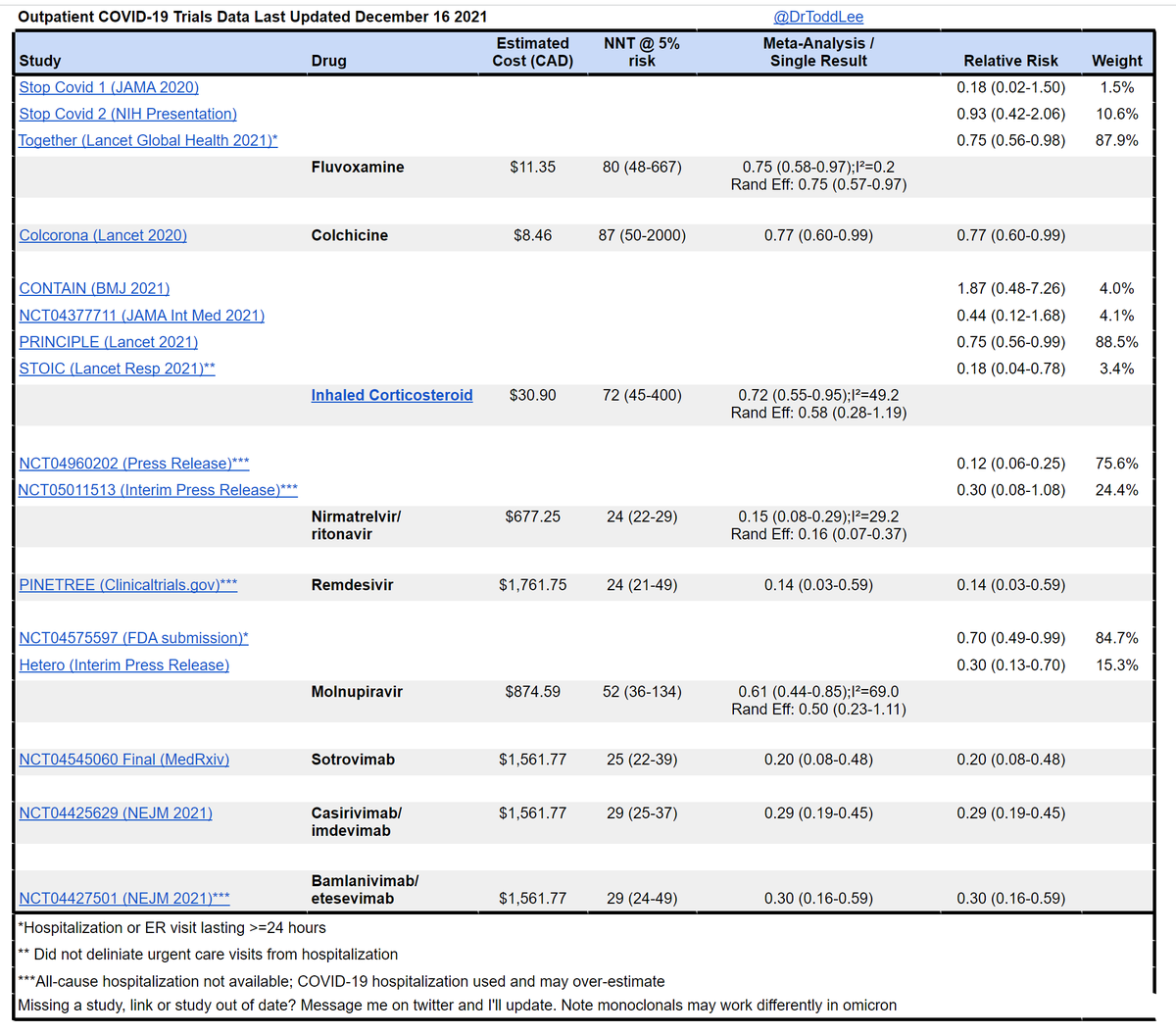
Task: Open PRINCIPLE (Lancet 2021) study link
Action: (x=108, y=342)
